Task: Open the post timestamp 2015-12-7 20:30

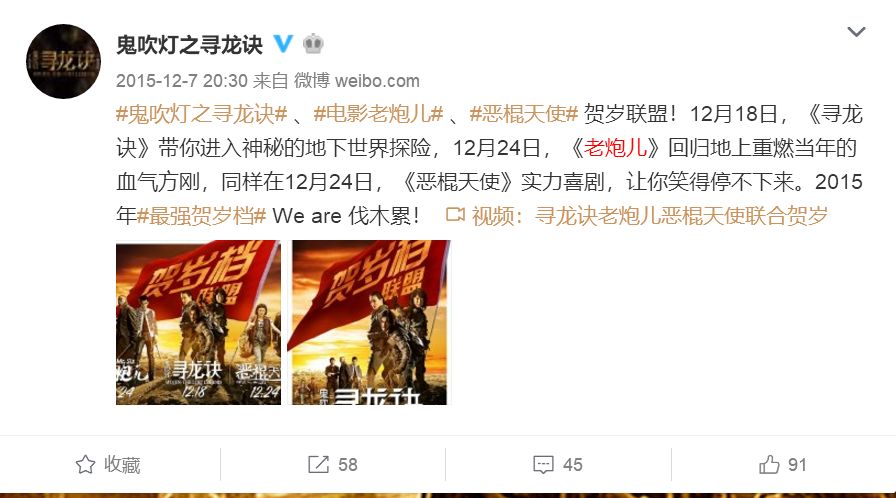Action: coord(182,81)
